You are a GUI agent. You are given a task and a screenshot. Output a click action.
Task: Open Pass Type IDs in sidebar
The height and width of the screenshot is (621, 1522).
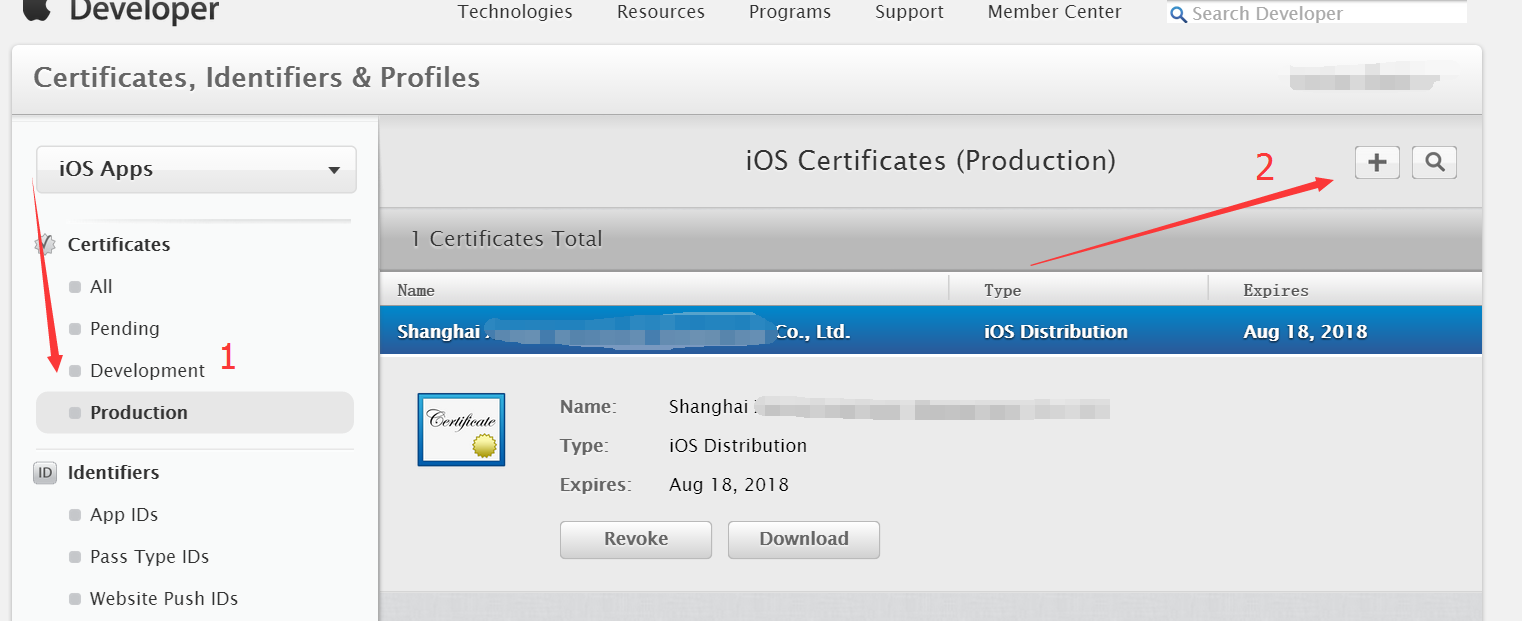[149, 556]
